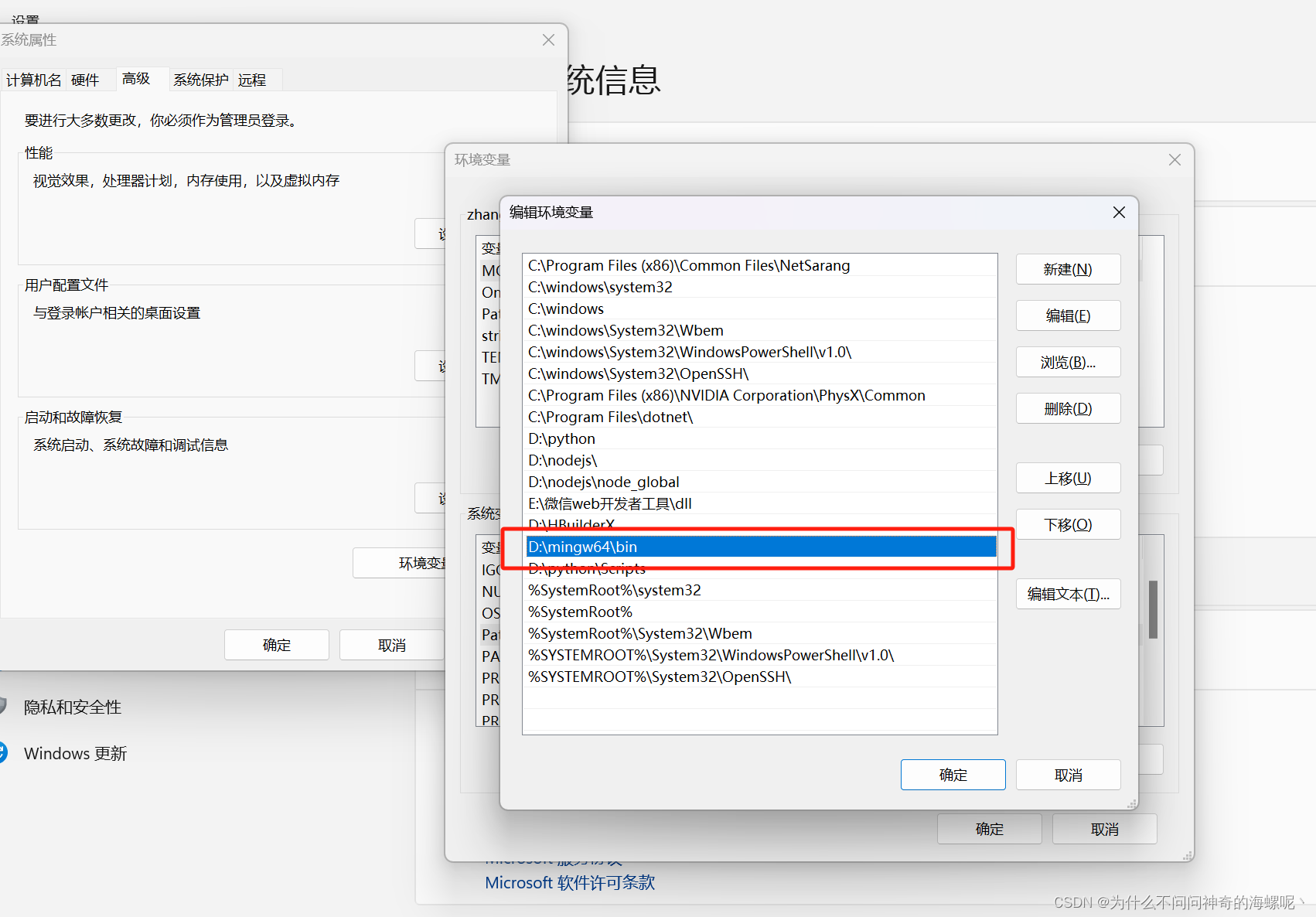This screenshot has height=917, width=1316.
Task: Open 隐私和安全性 in Settings sidebar
Action: coord(73,707)
